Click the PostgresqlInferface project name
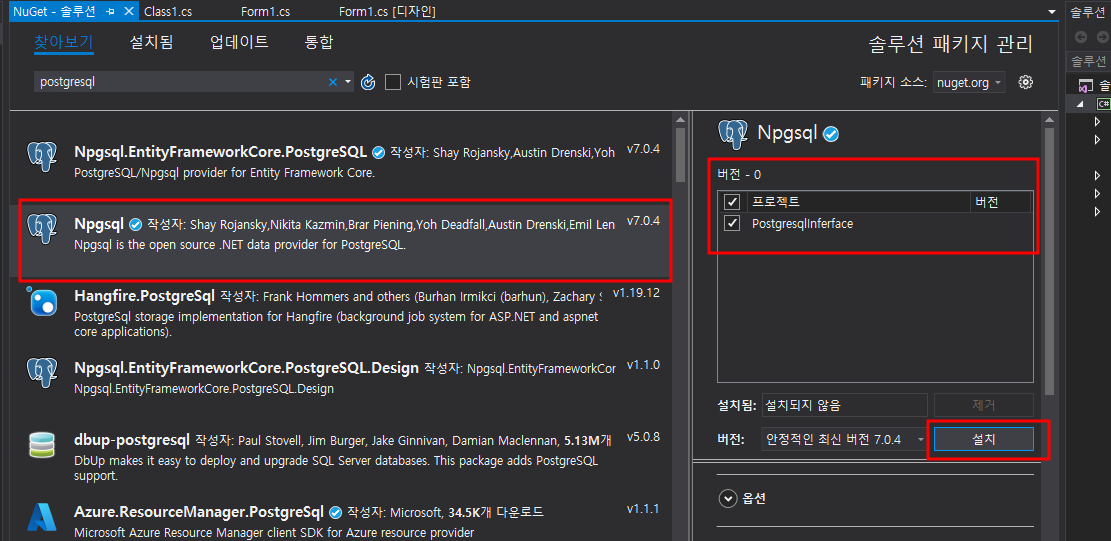The height and width of the screenshot is (541, 1111). click(802, 224)
